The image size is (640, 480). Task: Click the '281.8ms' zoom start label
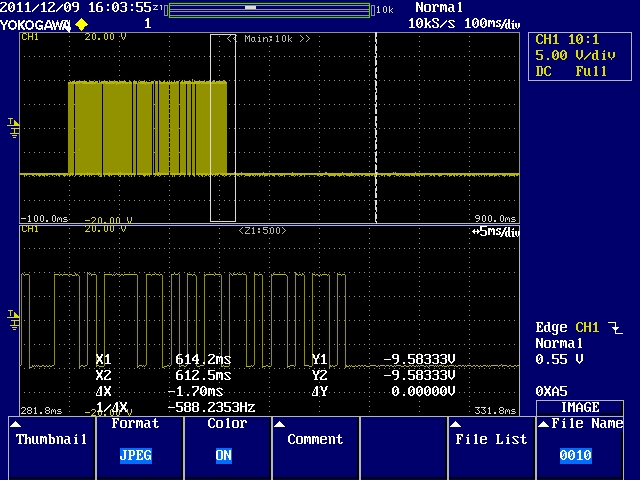[41, 411]
